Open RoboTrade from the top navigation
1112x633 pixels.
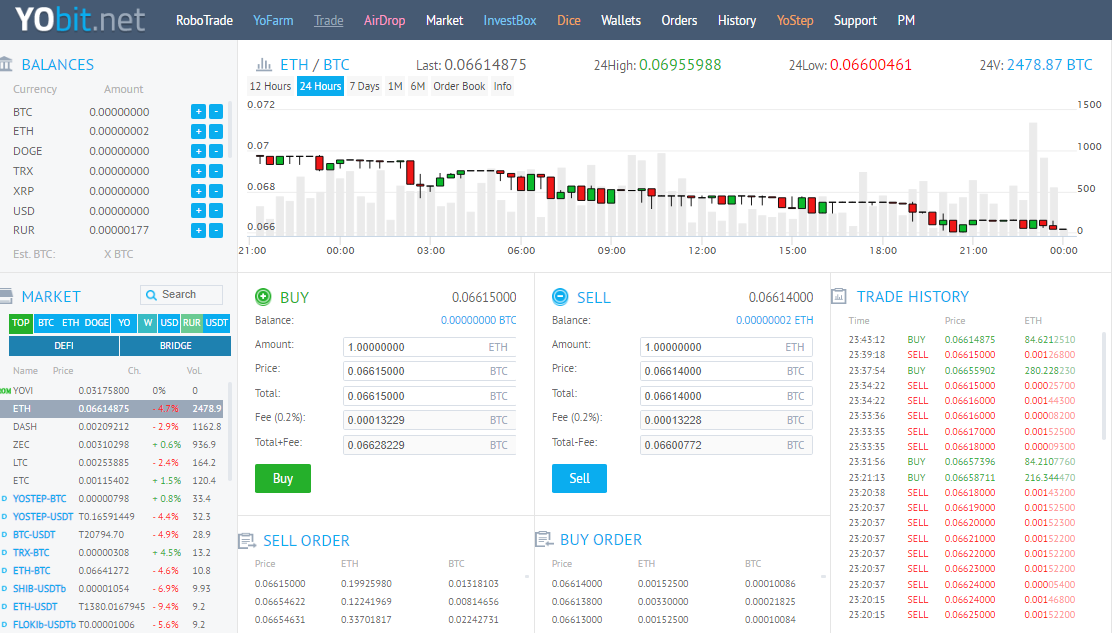(x=204, y=21)
